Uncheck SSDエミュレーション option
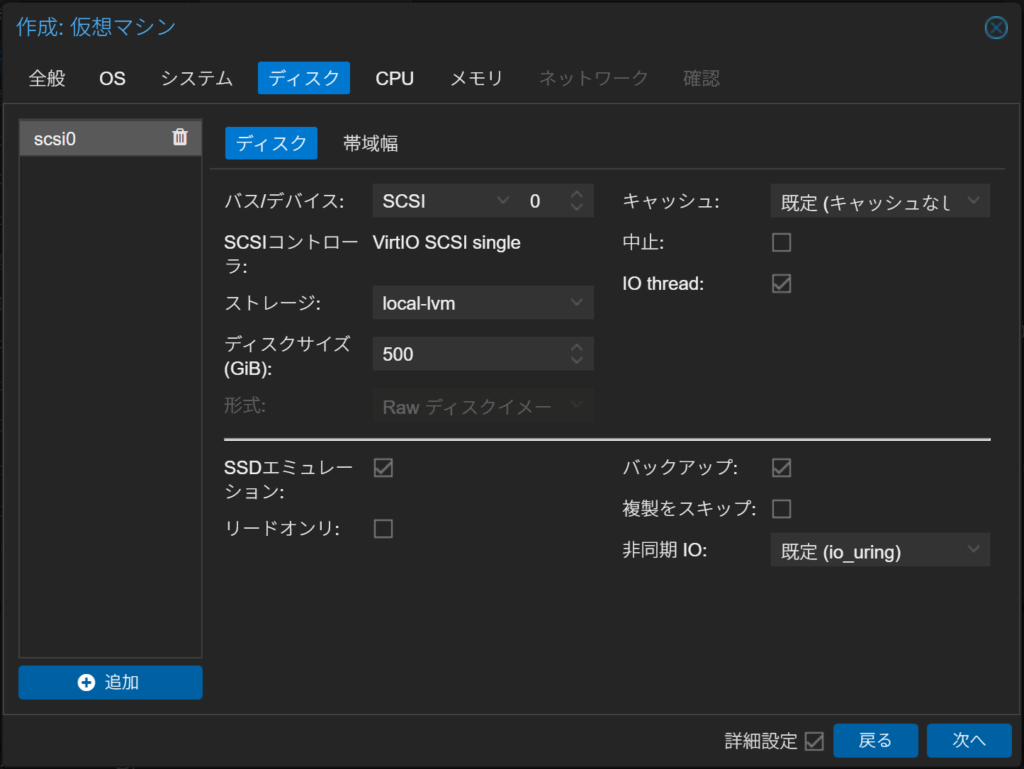This screenshot has height=769, width=1024. 383,468
